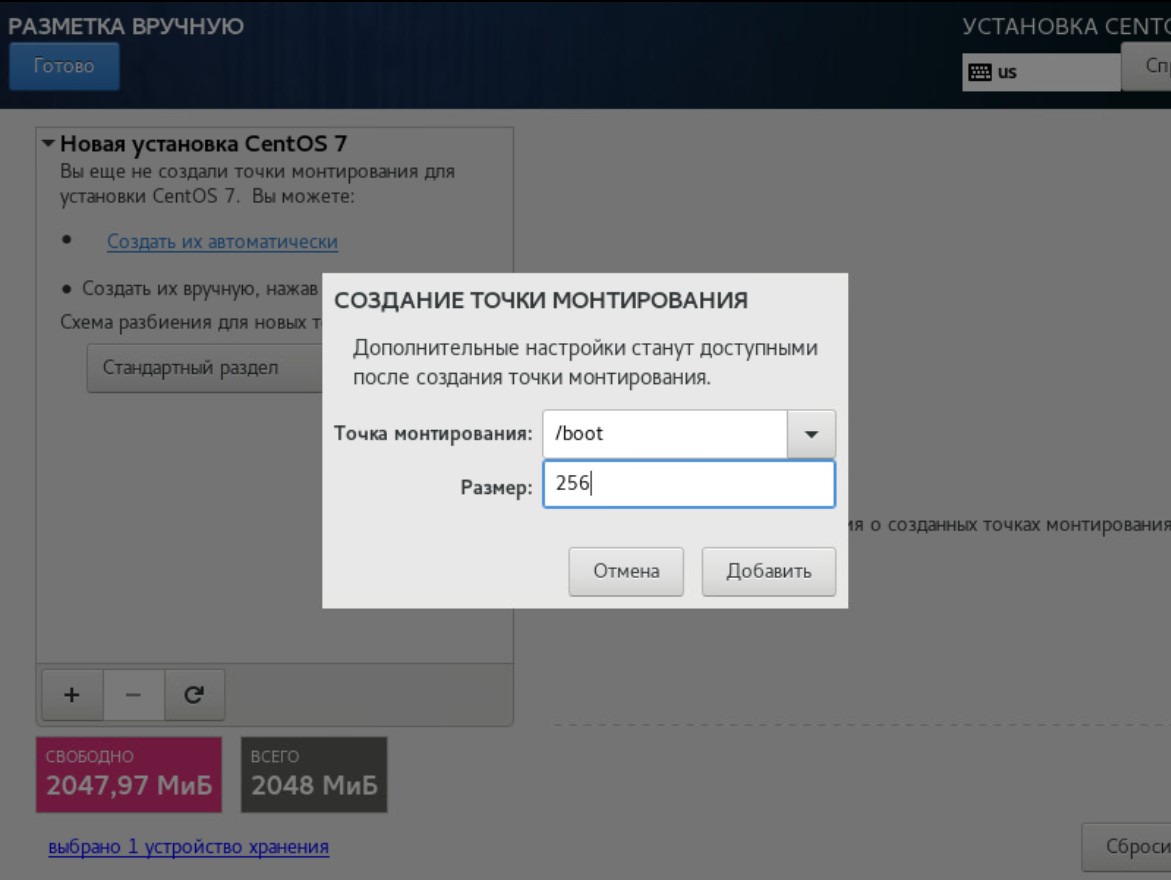
Task: Click the Размер input field containing 256
Action: (689, 484)
